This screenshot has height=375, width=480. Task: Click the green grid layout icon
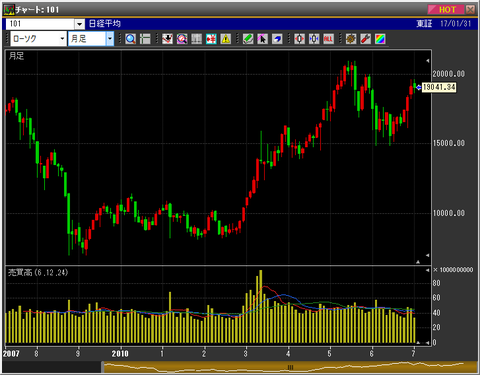(145, 39)
